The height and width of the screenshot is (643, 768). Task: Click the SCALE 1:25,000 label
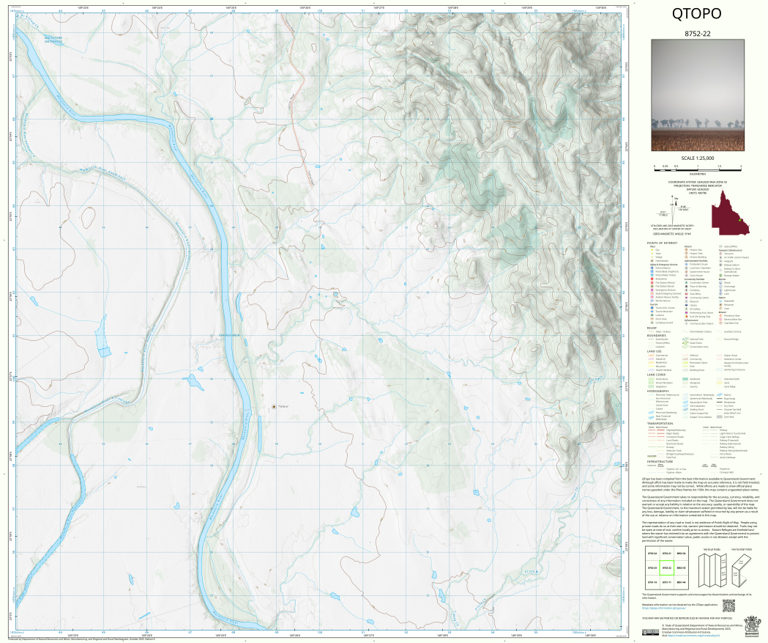click(697, 158)
